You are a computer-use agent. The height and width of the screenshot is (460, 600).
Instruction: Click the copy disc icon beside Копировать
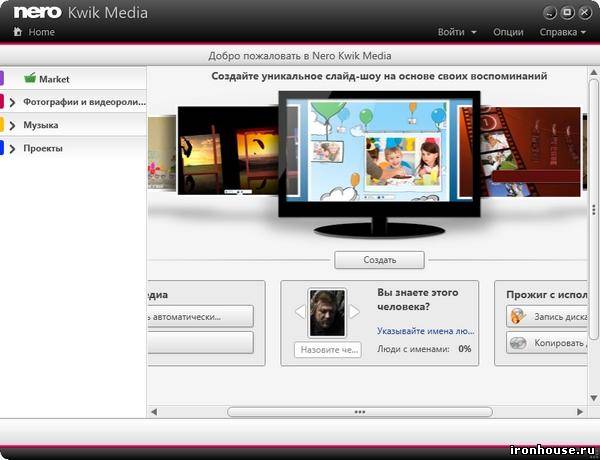pyautogui.click(x=518, y=343)
